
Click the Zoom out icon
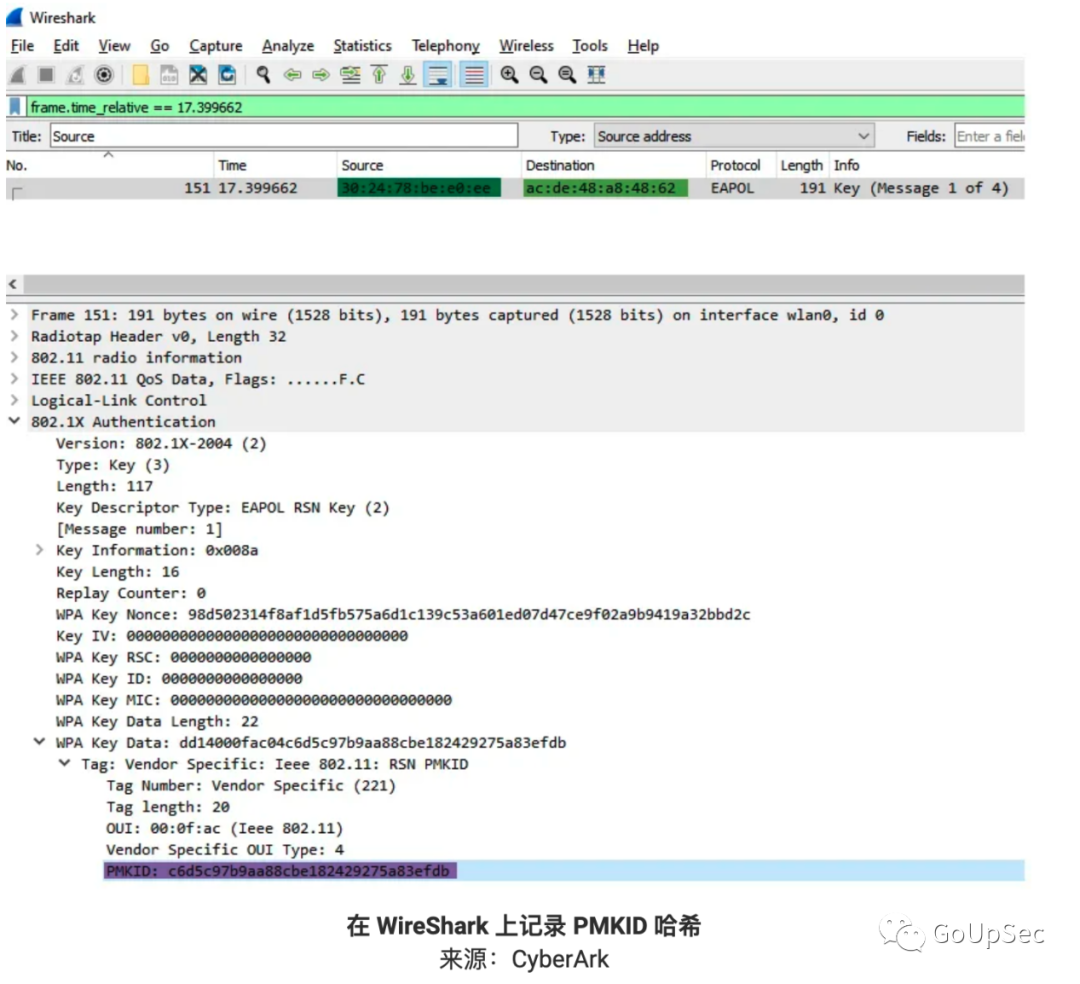539,74
